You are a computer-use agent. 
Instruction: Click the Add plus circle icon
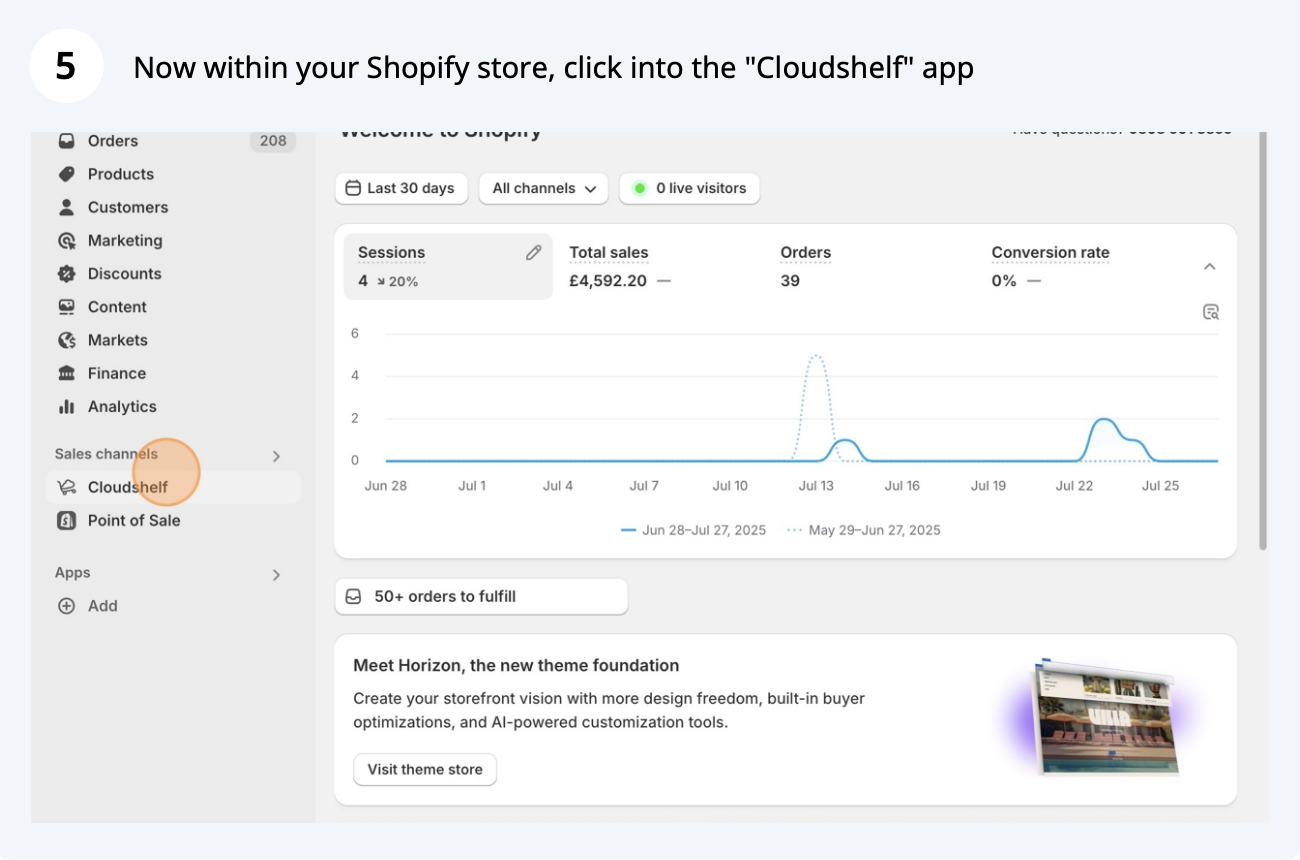[x=67, y=606]
